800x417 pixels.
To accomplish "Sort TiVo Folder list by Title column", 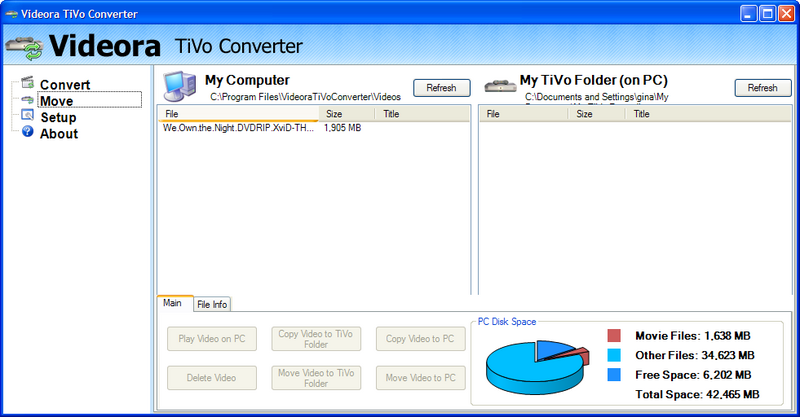I will coord(708,114).
